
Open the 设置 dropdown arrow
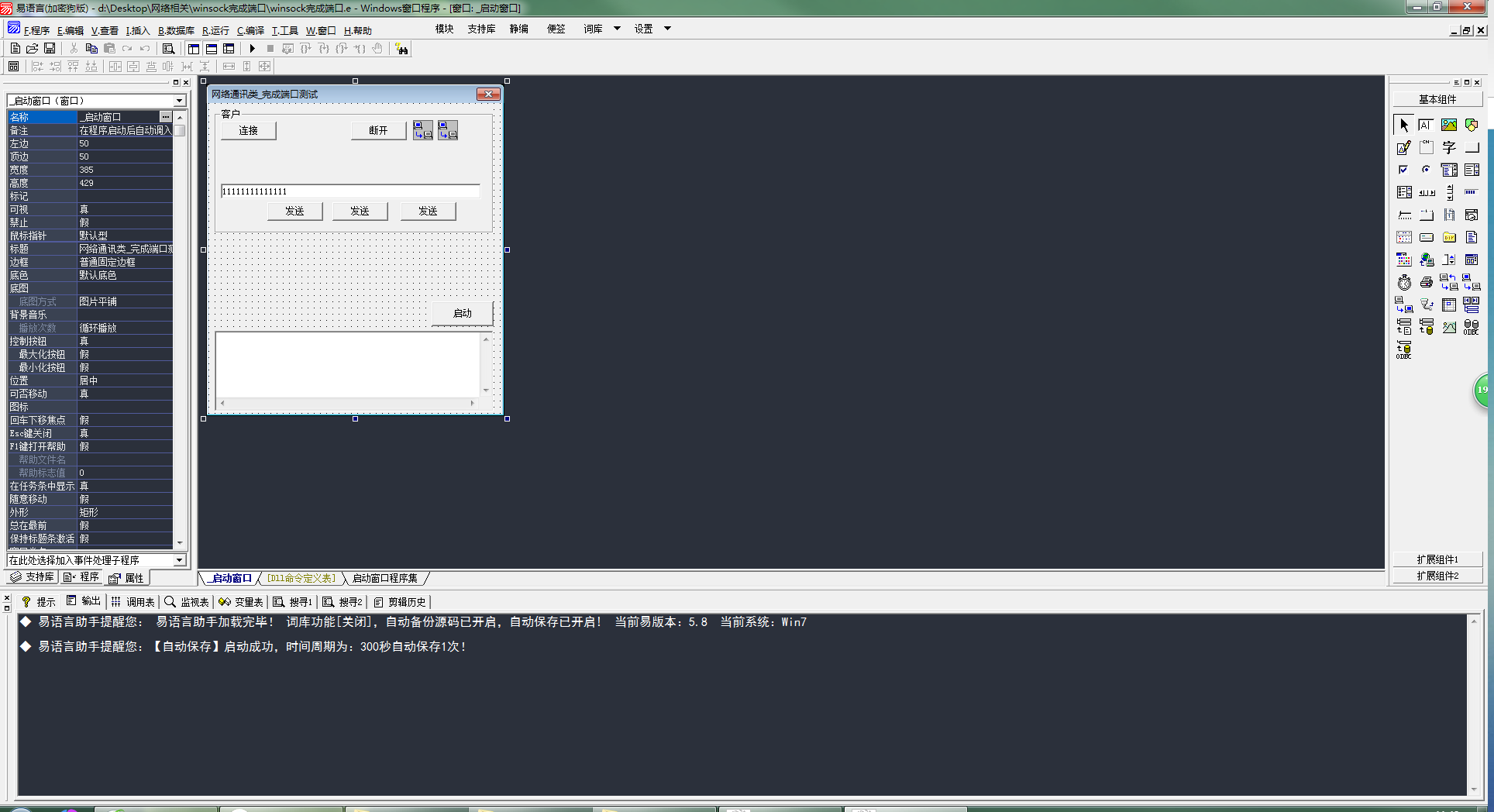click(667, 29)
